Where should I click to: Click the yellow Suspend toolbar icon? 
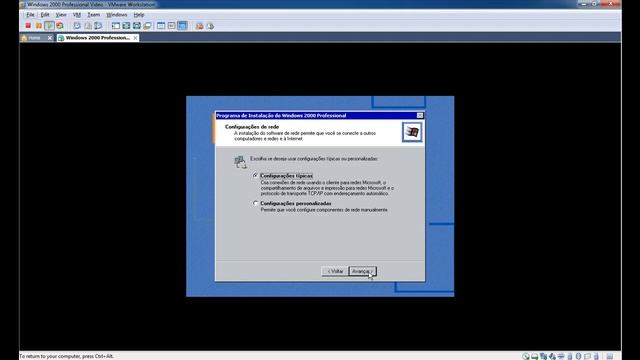(39, 26)
